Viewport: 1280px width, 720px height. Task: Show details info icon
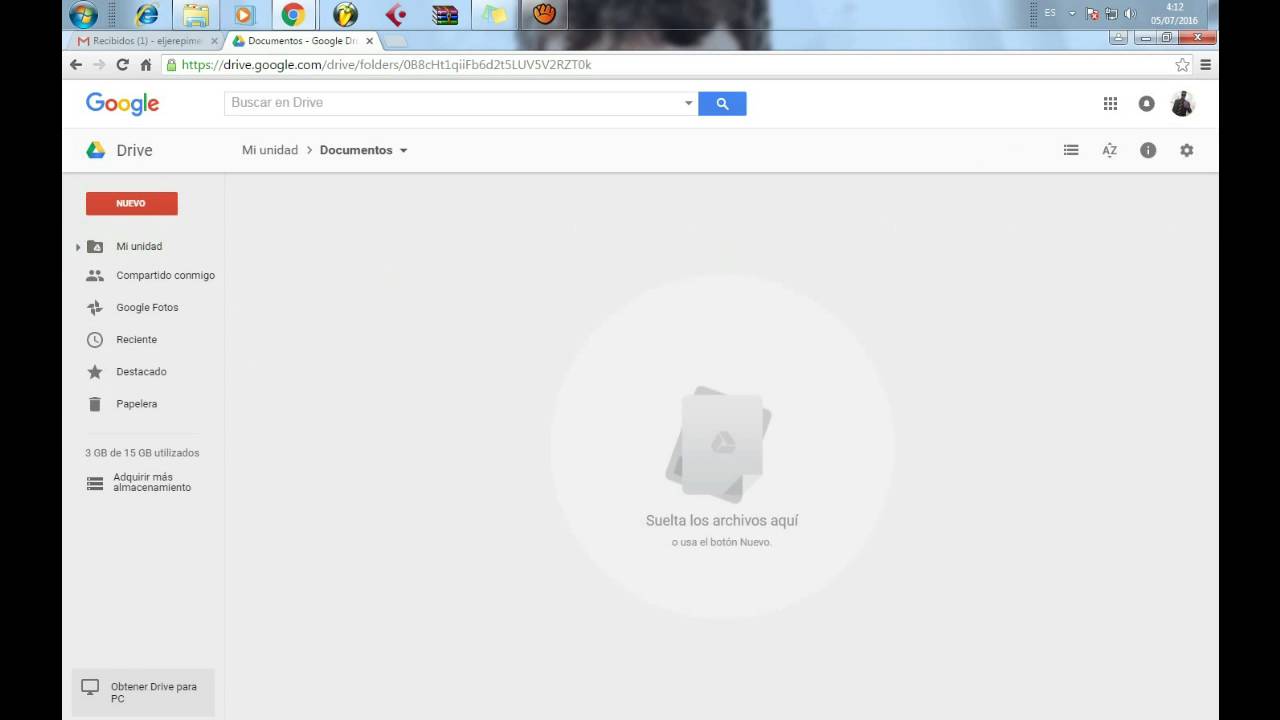pyautogui.click(x=1148, y=150)
